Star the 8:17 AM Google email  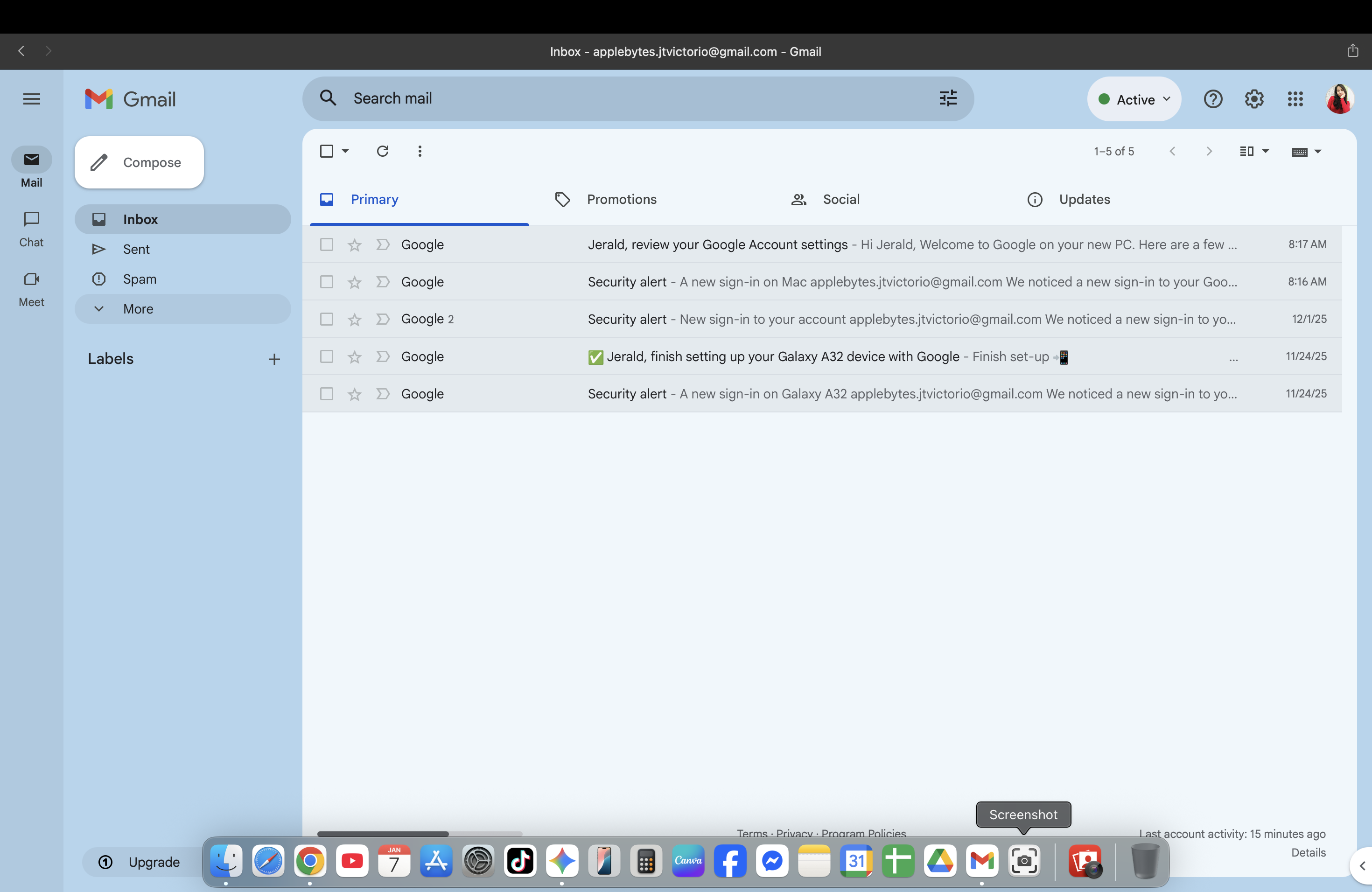[x=354, y=245]
